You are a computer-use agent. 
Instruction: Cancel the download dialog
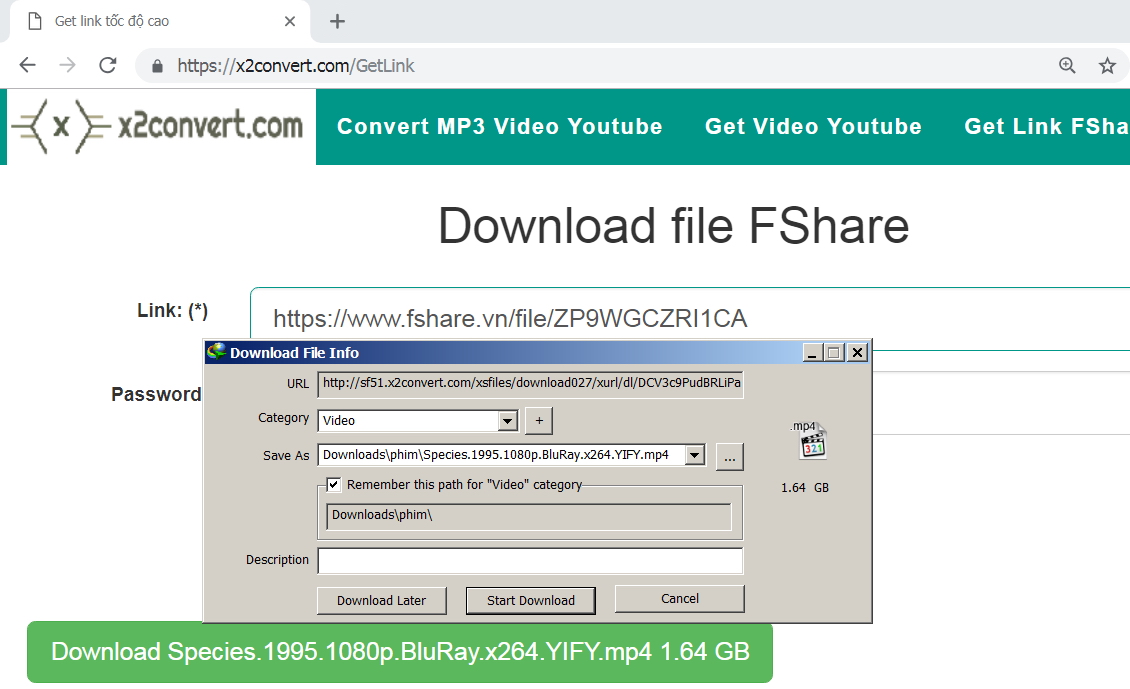click(x=680, y=599)
